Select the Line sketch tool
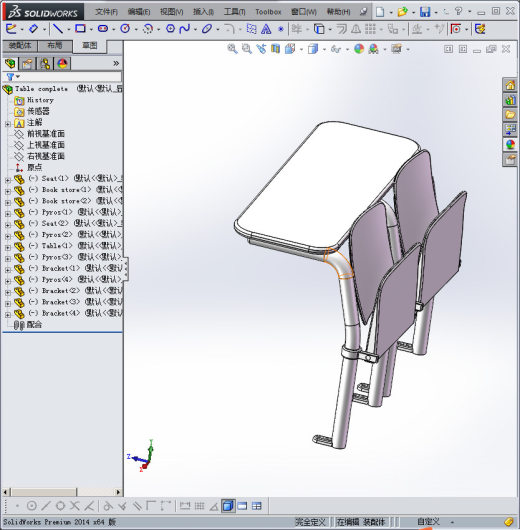The height and width of the screenshot is (530, 520). coord(58,29)
